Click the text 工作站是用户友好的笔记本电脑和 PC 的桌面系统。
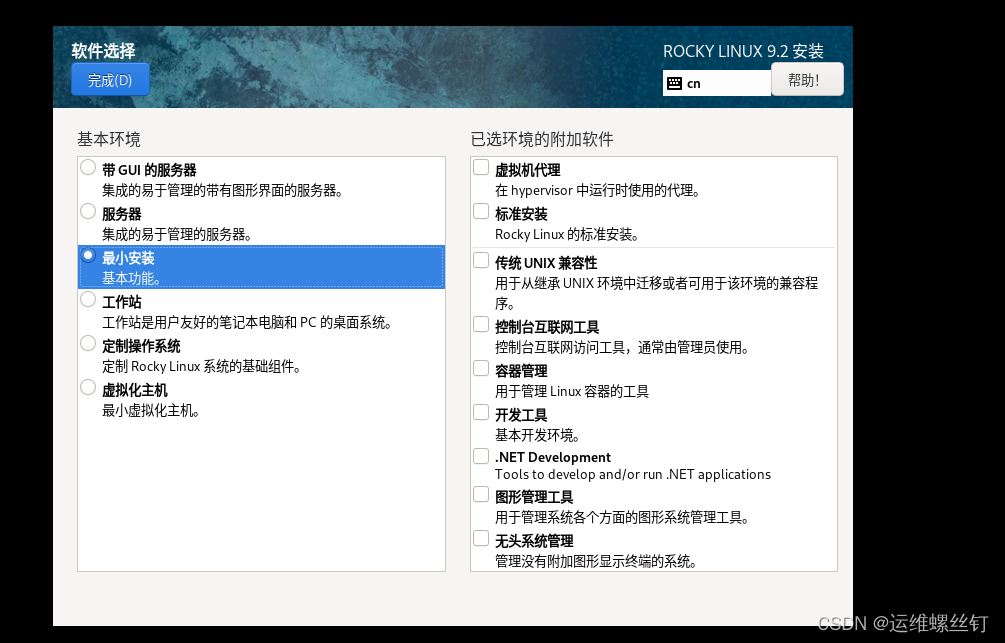The height and width of the screenshot is (643, 1005). click(x=247, y=322)
